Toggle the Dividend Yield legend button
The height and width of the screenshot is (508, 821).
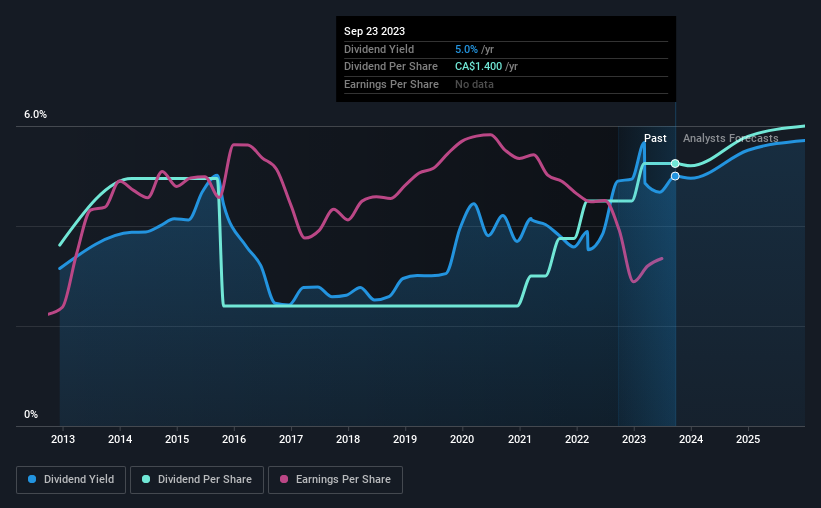point(71,480)
